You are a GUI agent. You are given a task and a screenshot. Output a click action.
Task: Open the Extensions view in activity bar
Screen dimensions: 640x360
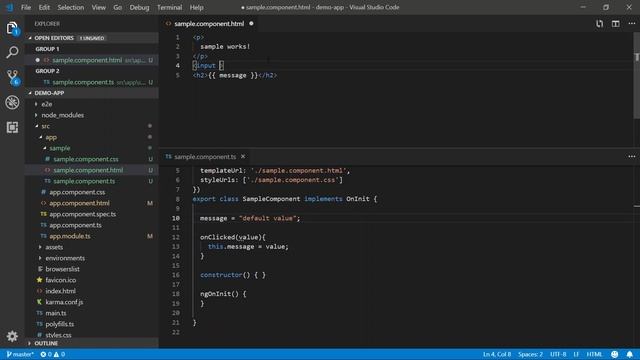tap(12, 127)
